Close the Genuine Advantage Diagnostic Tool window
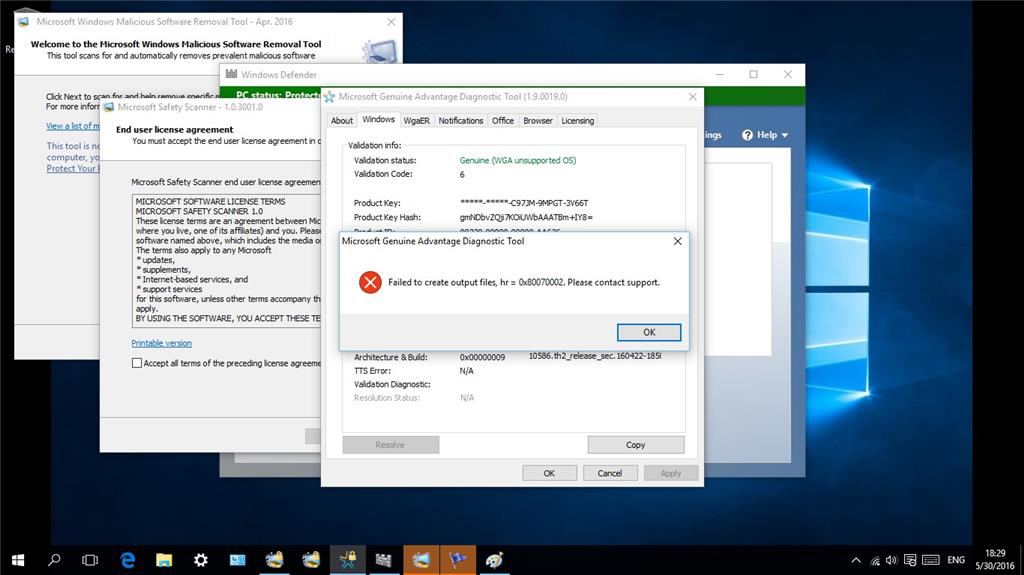 pyautogui.click(x=692, y=97)
